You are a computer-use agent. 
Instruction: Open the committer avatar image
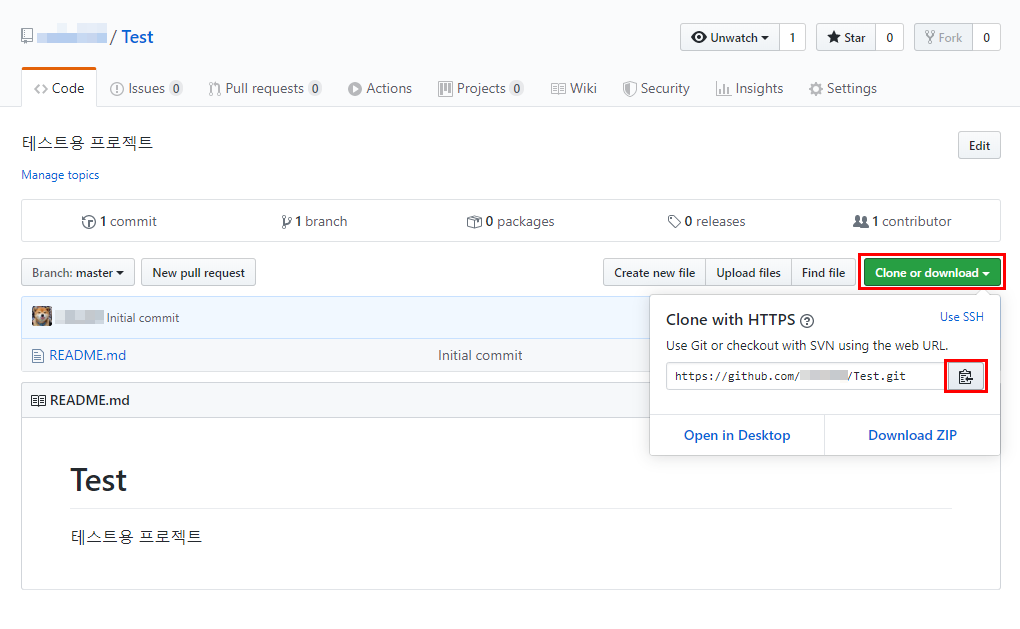click(42, 317)
